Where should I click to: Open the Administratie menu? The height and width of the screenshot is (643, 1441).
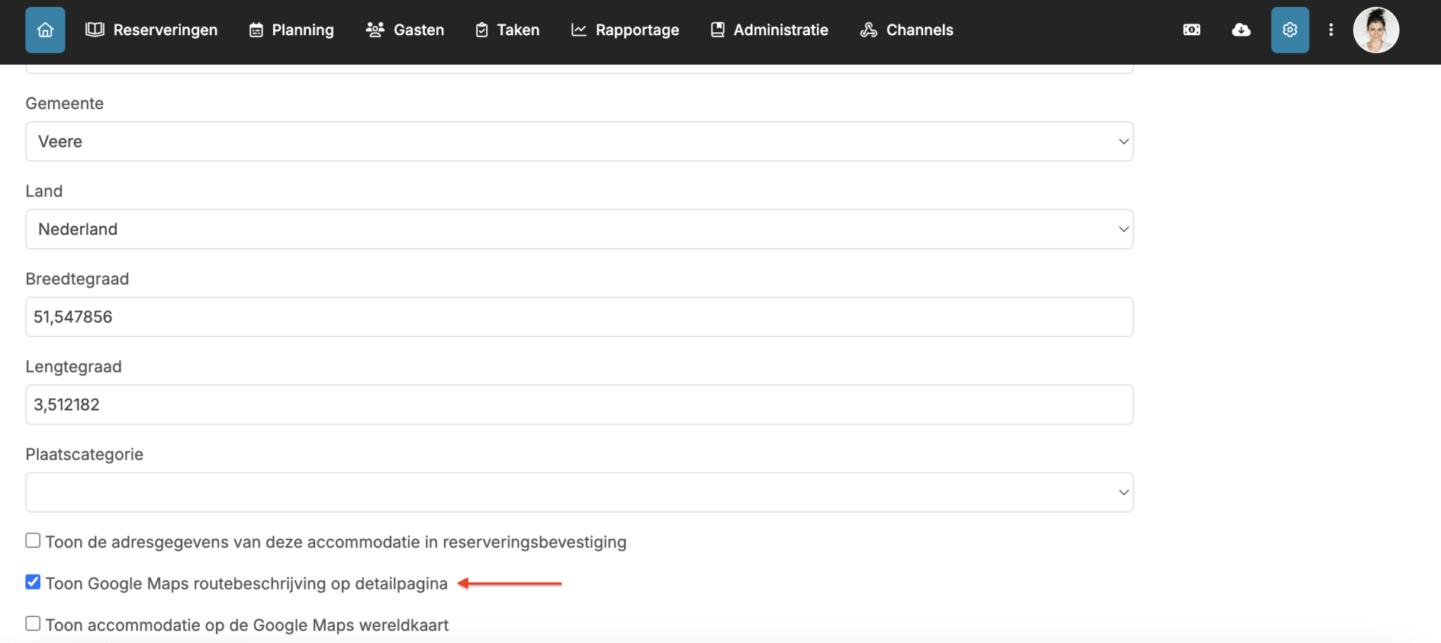[769, 30]
